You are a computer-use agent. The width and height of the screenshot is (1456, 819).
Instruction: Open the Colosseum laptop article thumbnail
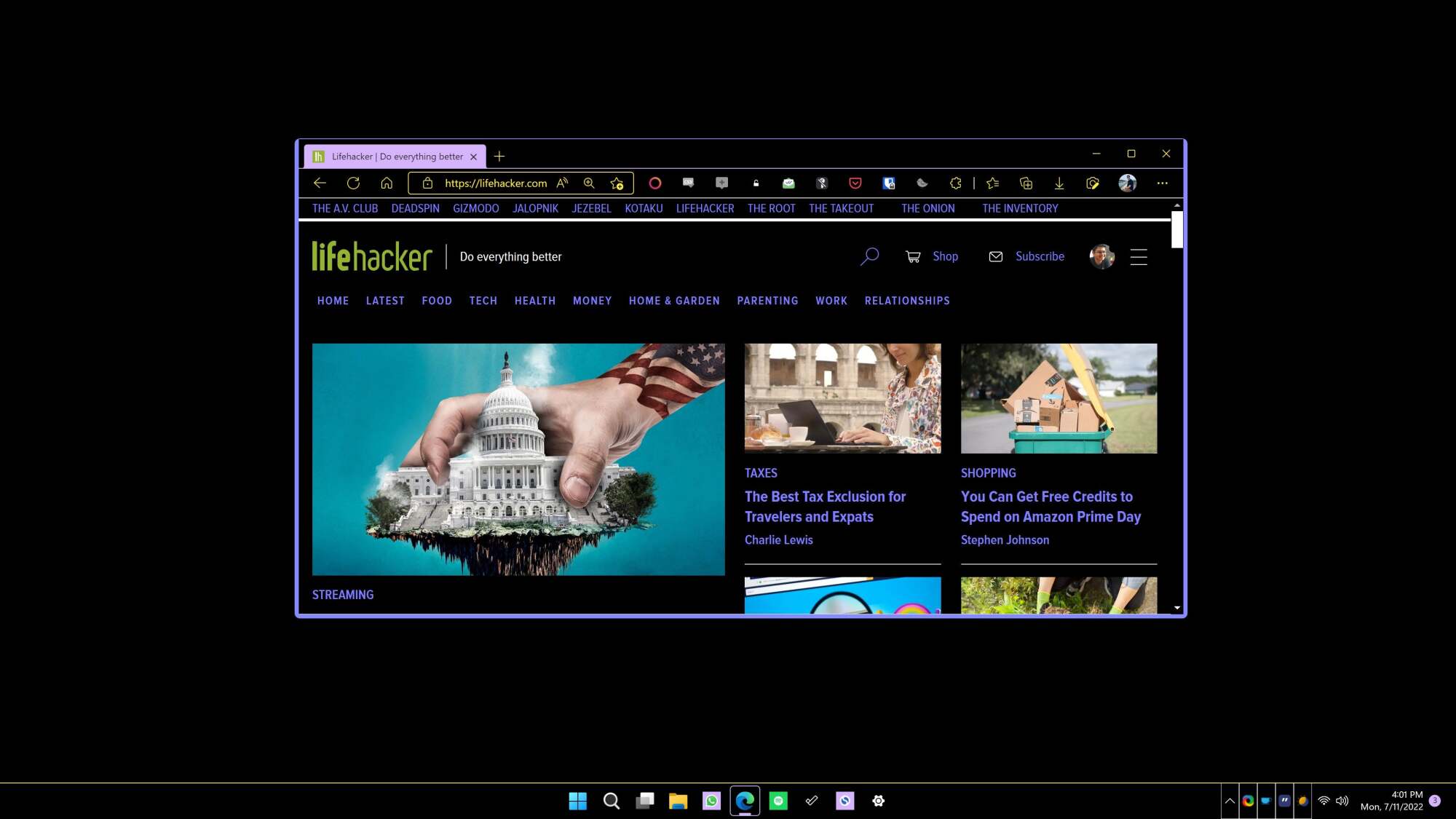coord(842,398)
